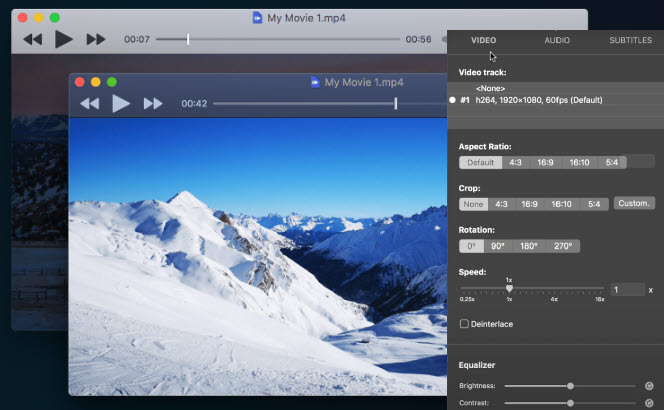664x410 pixels.
Task: Enable the Deinterlace checkbox
Action: [464, 324]
